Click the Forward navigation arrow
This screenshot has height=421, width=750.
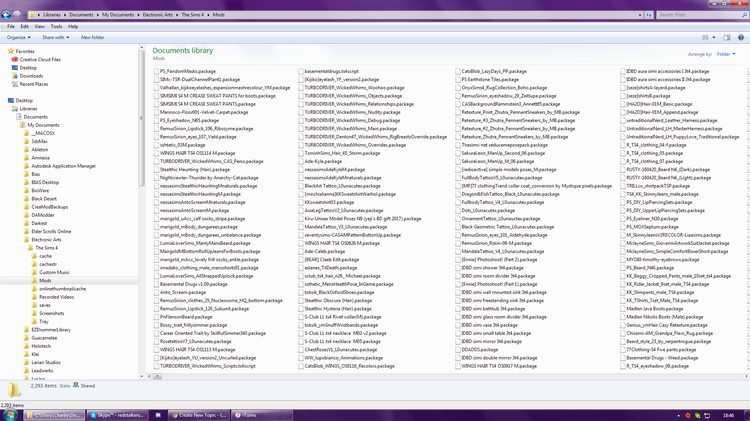[x=17, y=15]
